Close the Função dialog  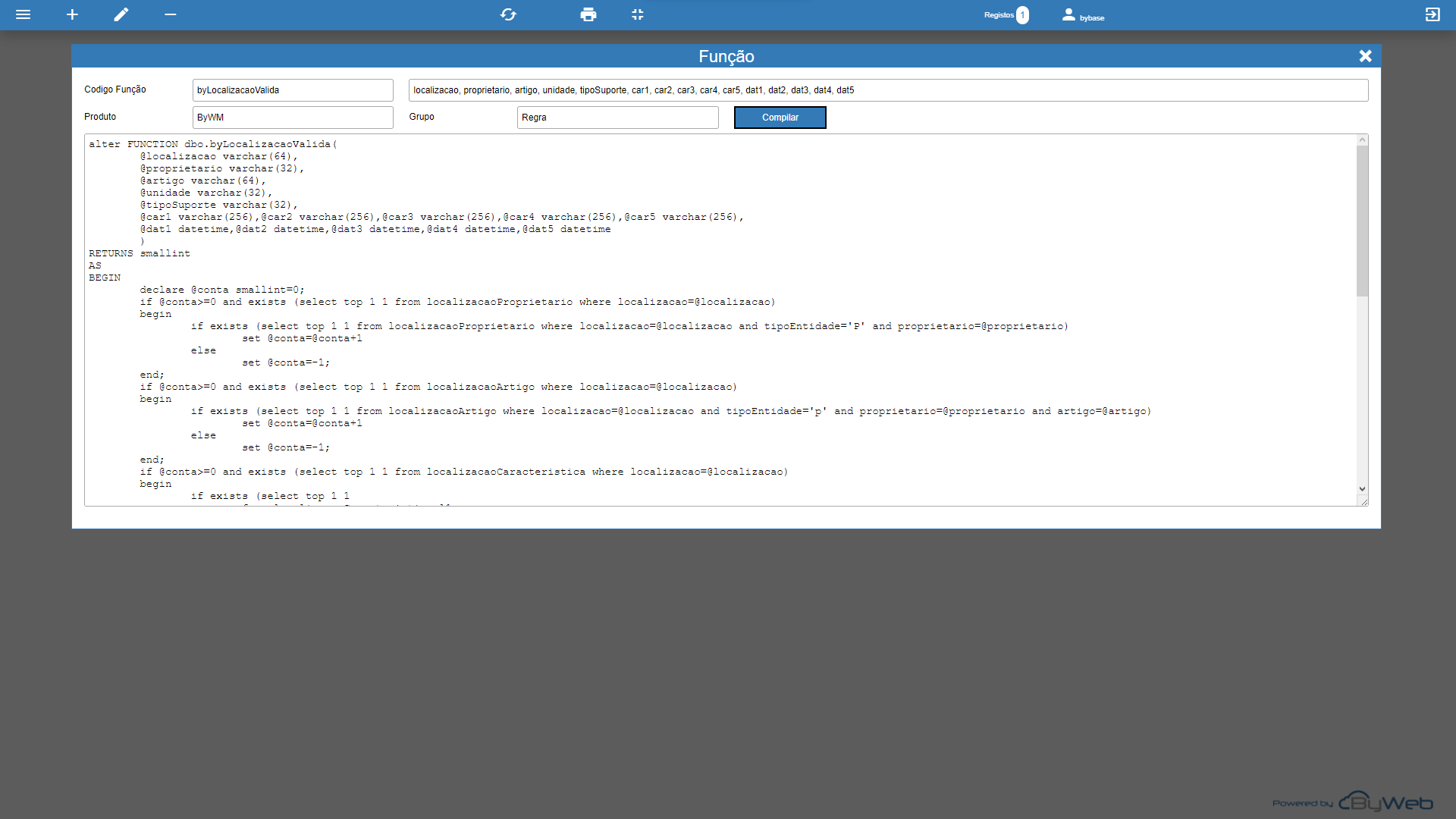(x=1365, y=56)
